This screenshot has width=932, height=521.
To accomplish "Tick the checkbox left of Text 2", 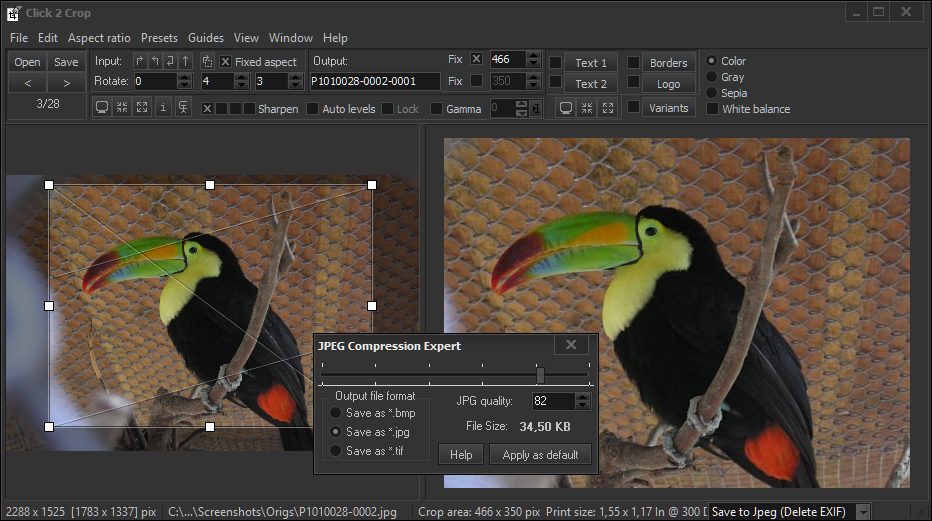I will [x=555, y=81].
